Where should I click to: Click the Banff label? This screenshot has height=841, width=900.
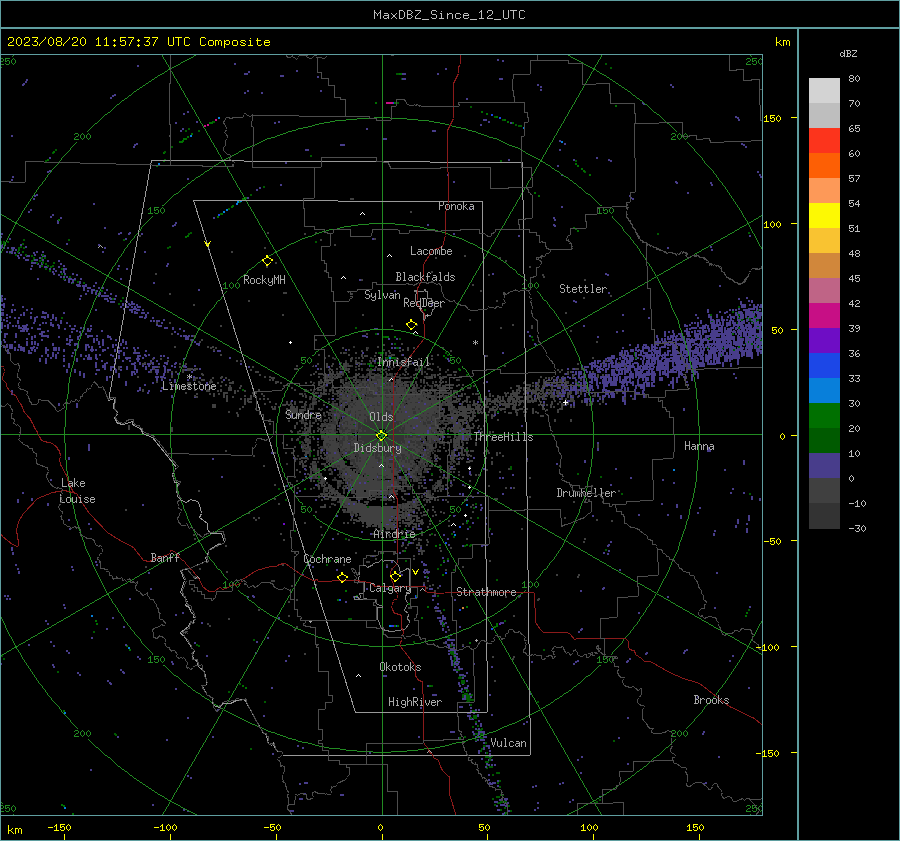(165, 557)
